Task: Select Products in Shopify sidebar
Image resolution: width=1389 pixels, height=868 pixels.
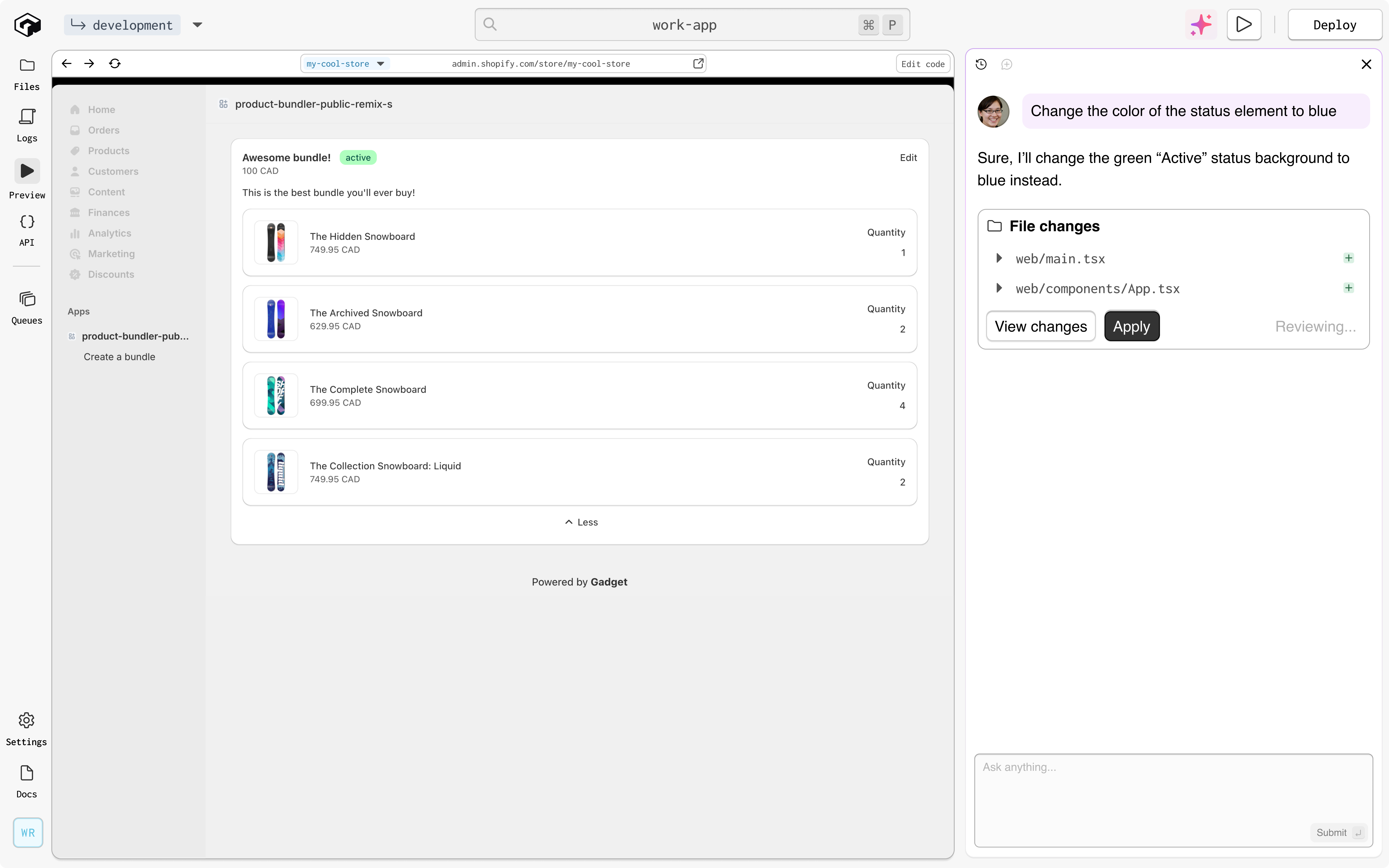Action: 108,151
